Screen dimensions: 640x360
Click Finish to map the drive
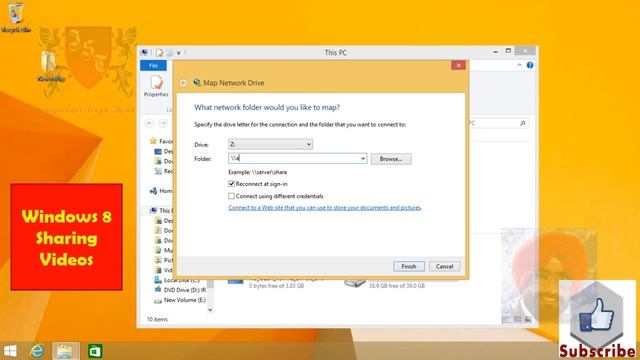(409, 267)
